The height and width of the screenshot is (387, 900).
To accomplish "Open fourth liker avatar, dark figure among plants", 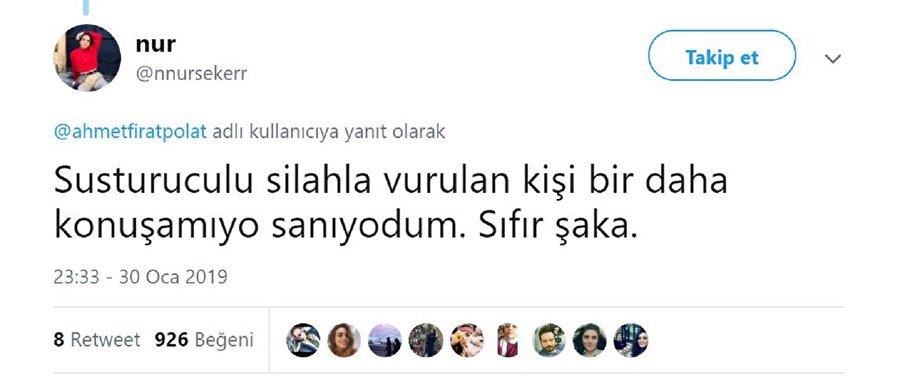I will pyautogui.click(x=425, y=340).
